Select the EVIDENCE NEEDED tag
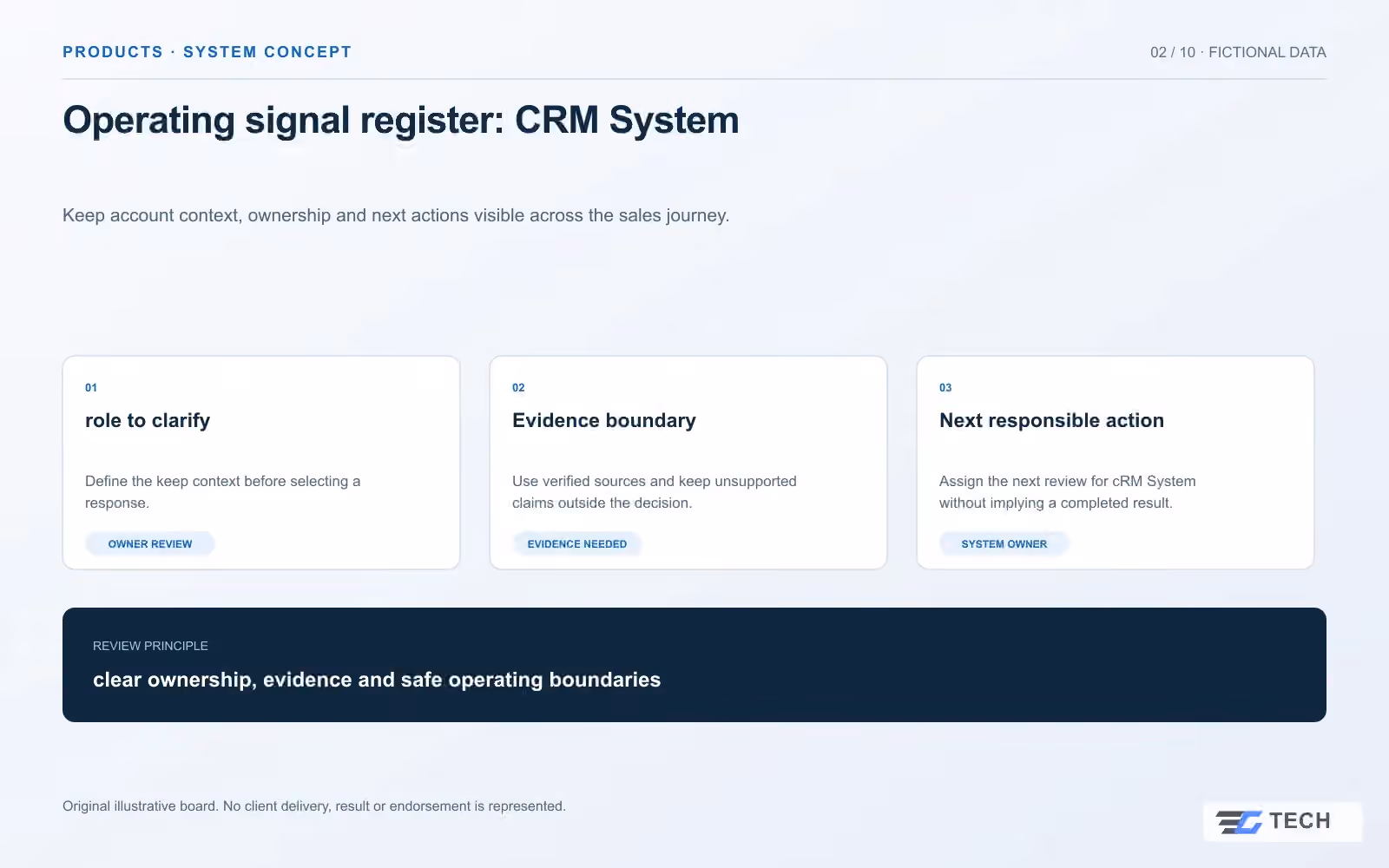The width and height of the screenshot is (1389, 868). [x=577, y=544]
